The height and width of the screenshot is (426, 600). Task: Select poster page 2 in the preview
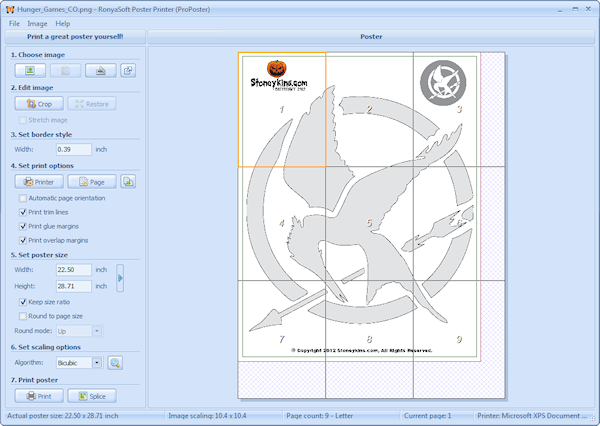click(369, 109)
